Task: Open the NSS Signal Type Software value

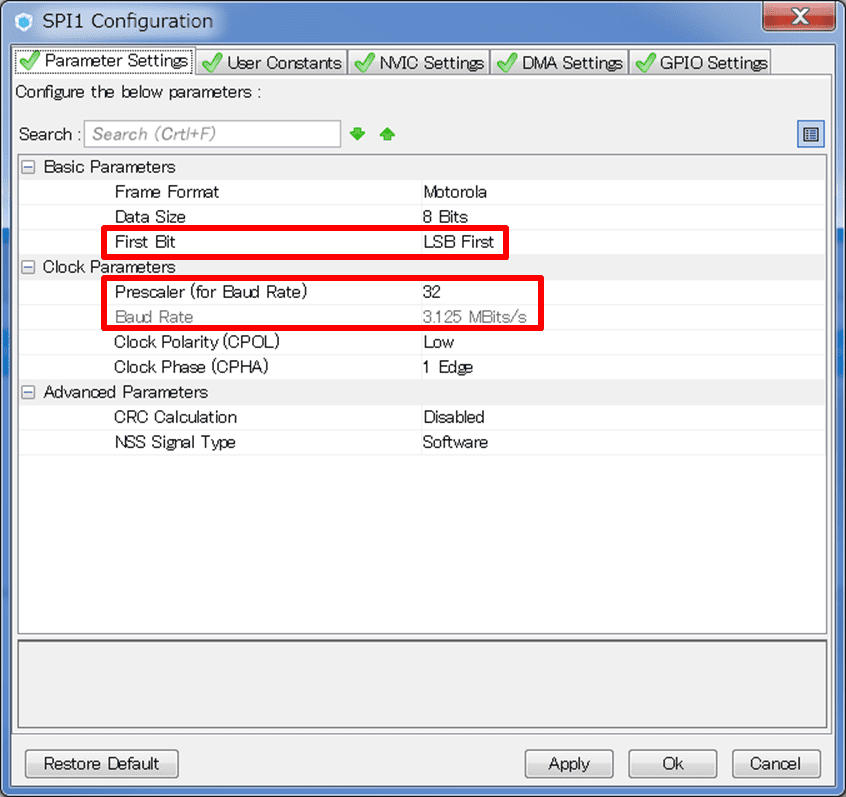Action: point(455,442)
